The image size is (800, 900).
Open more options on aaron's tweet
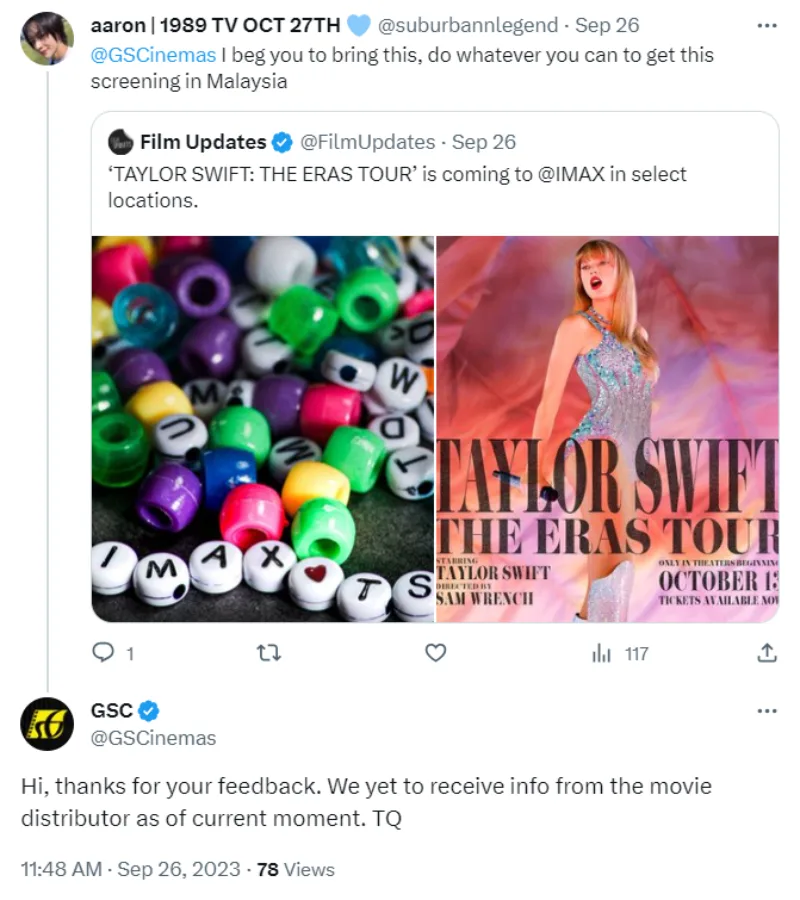767,25
